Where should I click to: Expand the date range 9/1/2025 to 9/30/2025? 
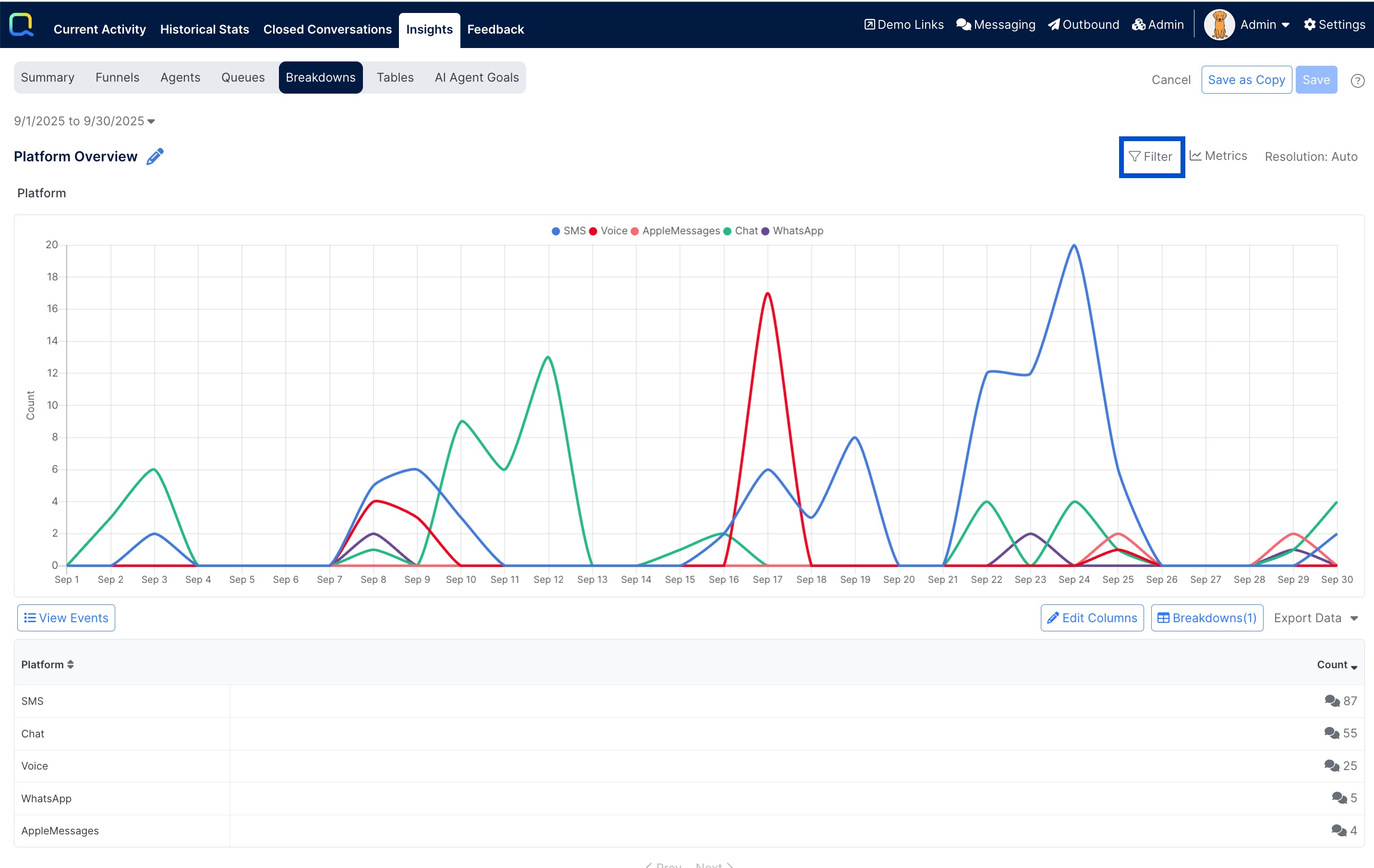[84, 121]
